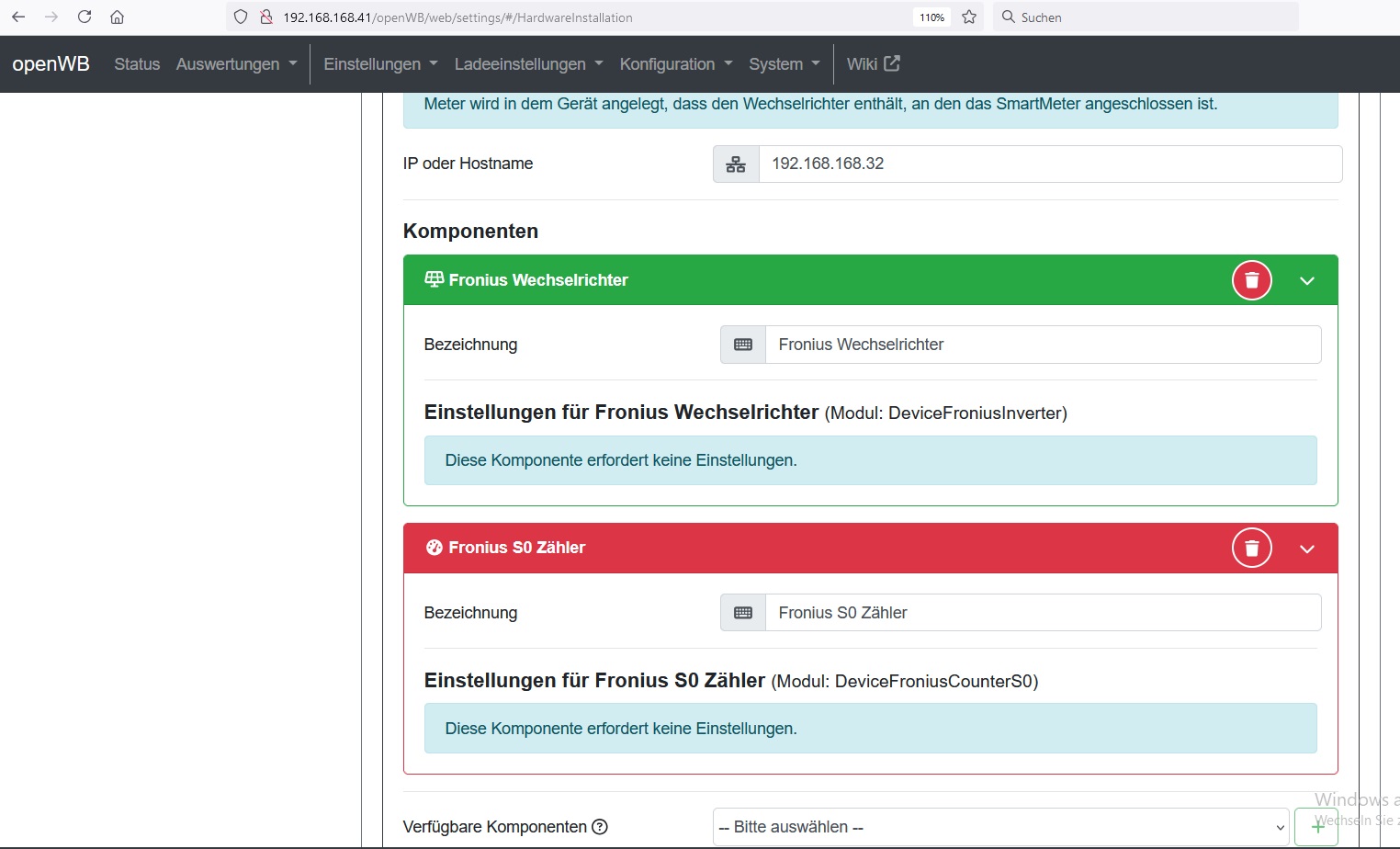Click keyboard icon beside Wechselrichter Bezeichnung
Screen dimensions: 1400x849
coord(743,345)
